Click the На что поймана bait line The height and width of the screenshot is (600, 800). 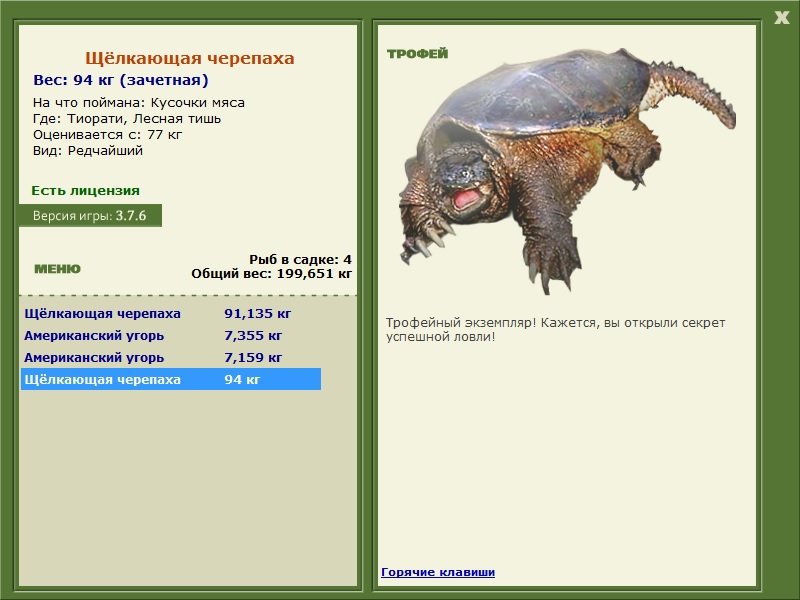[138, 102]
